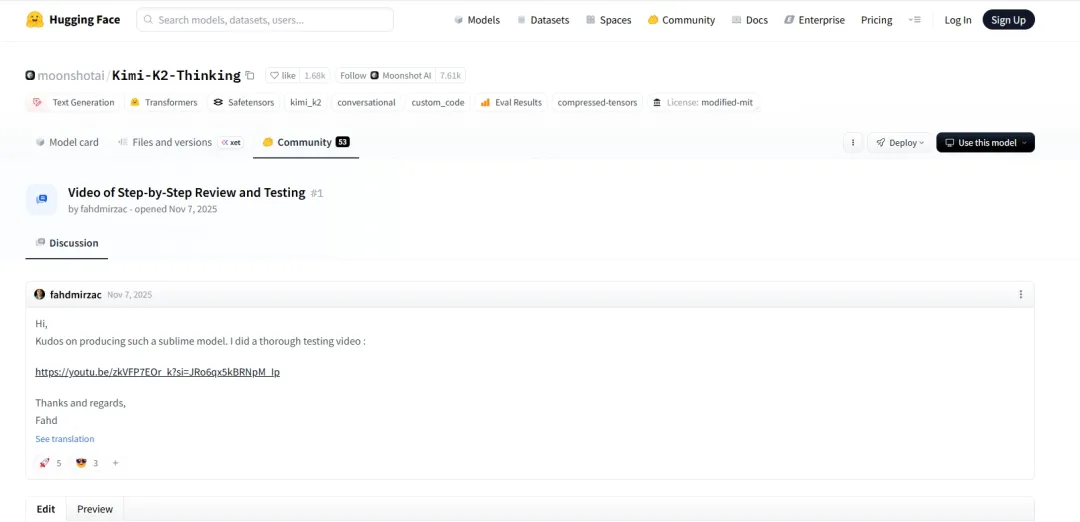Select the kimi_k2 tag
This screenshot has height=522, width=1080.
(306, 103)
